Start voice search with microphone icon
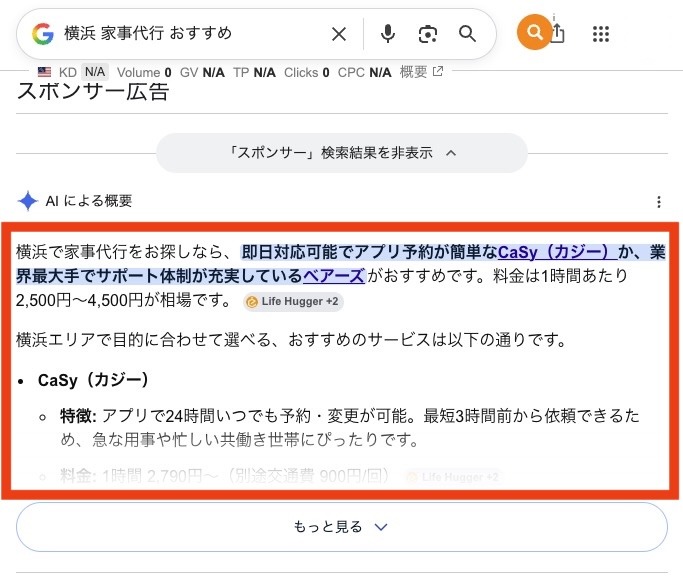The height and width of the screenshot is (583, 683). click(388, 34)
